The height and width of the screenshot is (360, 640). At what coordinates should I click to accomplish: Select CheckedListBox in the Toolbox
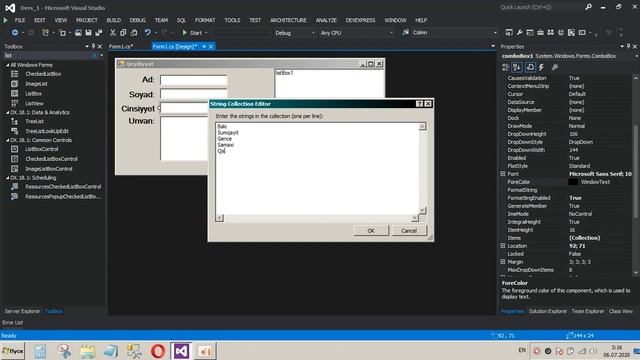pos(43,74)
